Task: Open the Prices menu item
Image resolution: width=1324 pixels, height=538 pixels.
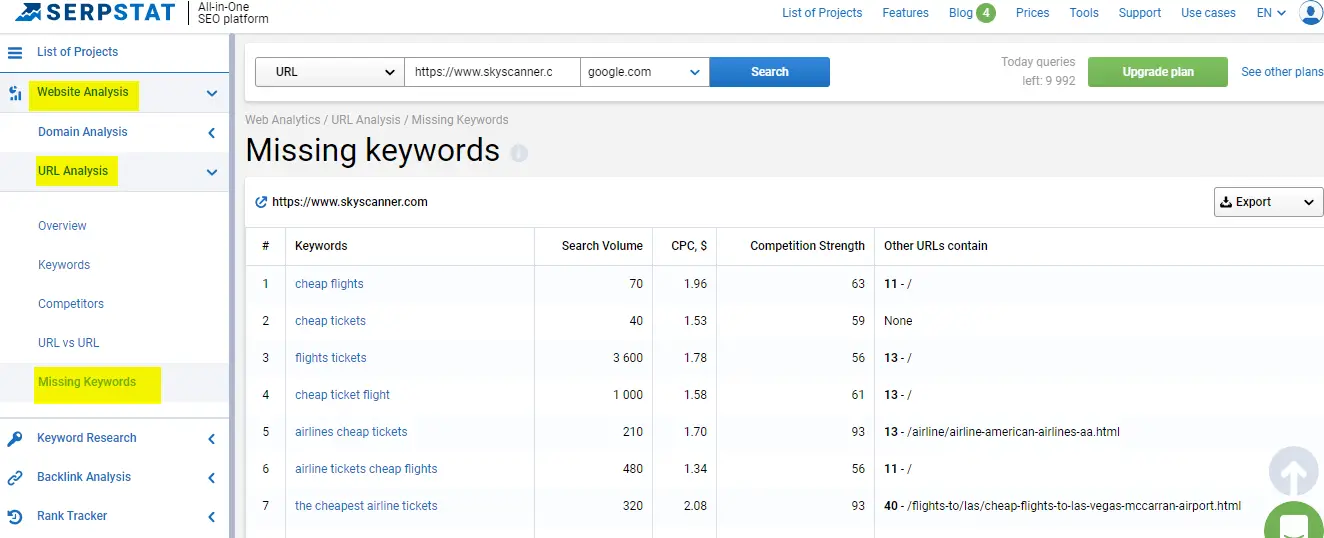Action: tap(1032, 13)
